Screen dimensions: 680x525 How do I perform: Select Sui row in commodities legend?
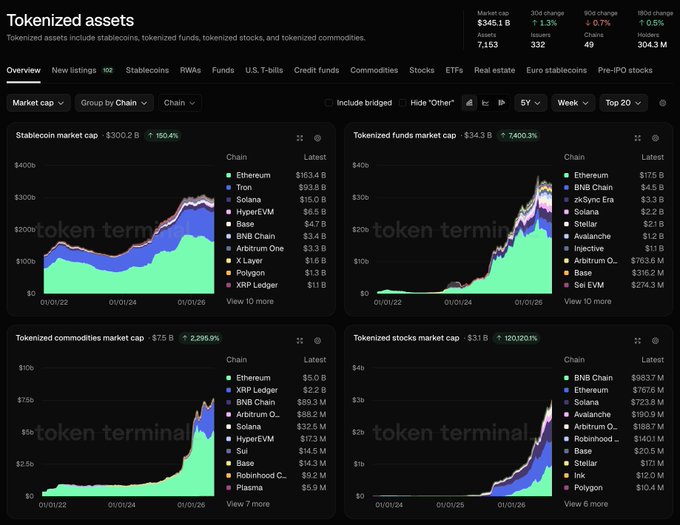(x=276, y=451)
